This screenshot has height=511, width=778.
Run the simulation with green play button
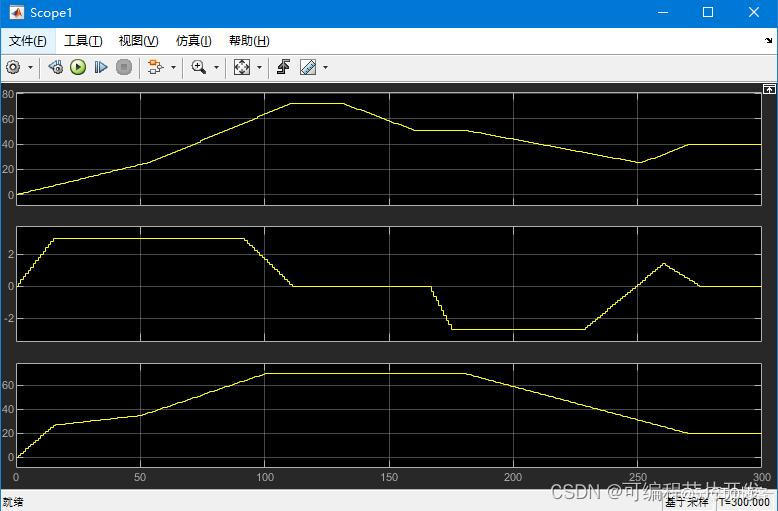pos(78,67)
